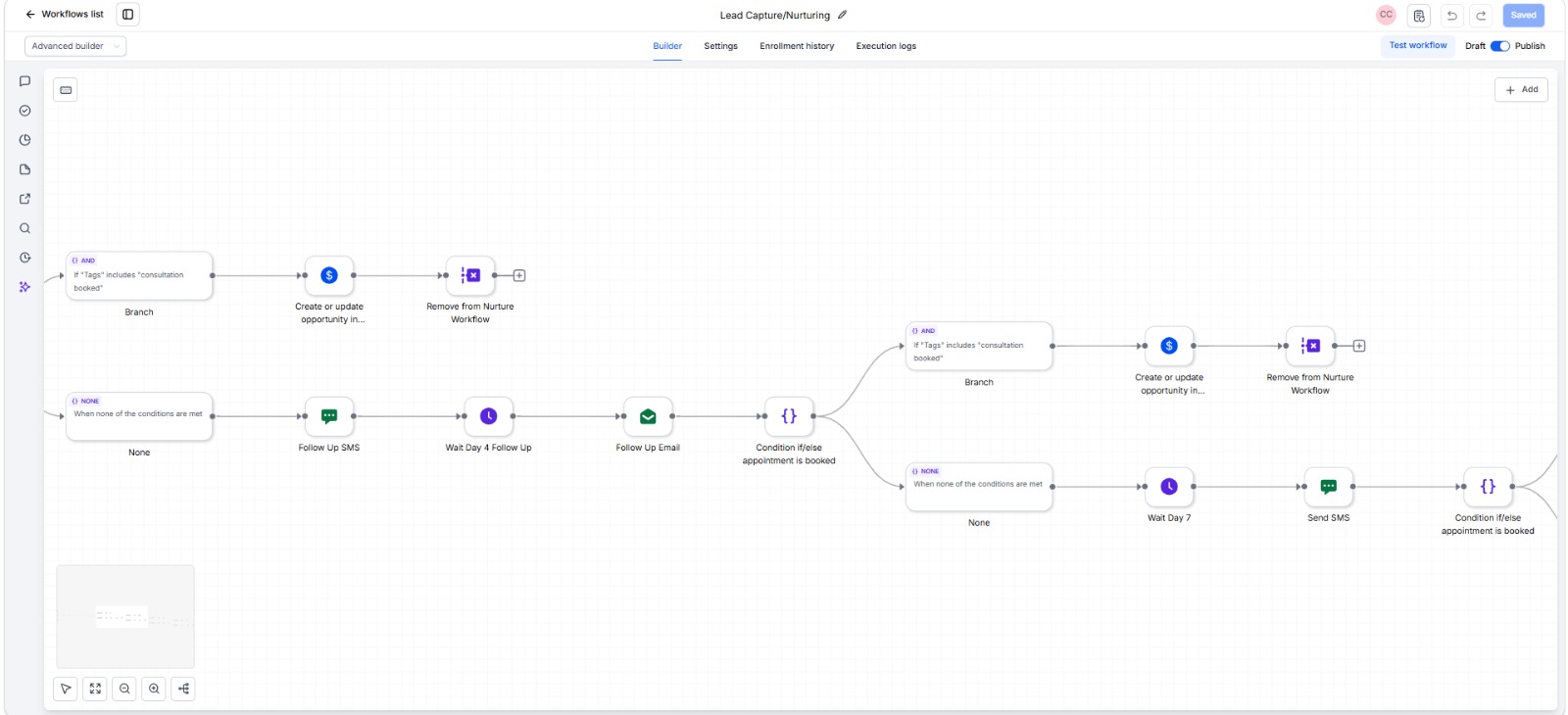Open the search icon in left sidebar
This screenshot has height=715, width=1568.
tap(24, 228)
